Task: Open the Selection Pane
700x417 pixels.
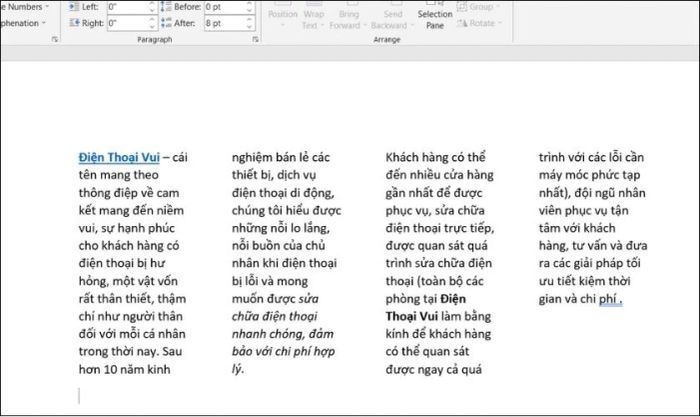Action: click(x=435, y=16)
